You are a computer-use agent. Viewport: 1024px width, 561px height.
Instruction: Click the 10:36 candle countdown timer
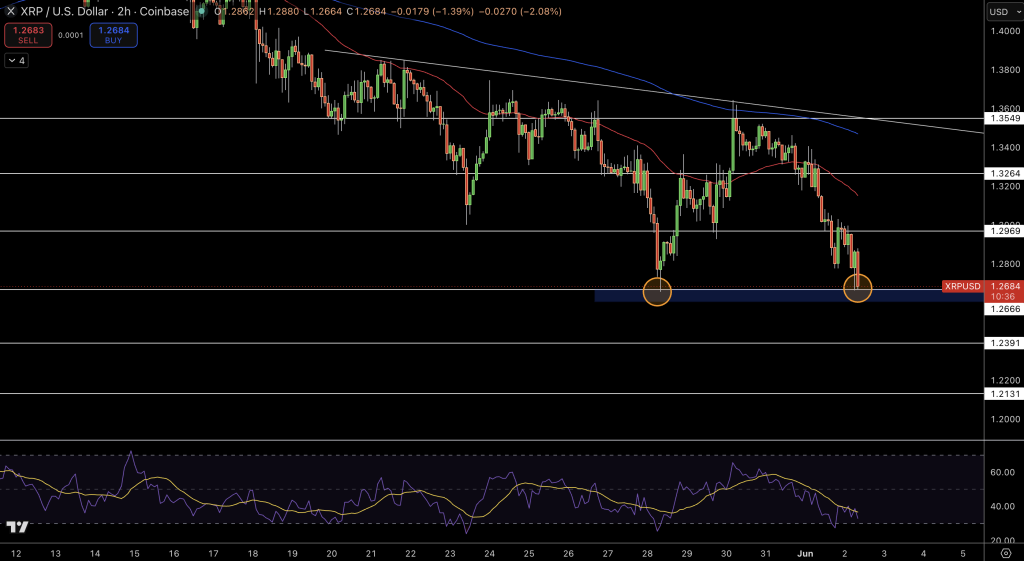click(1002, 297)
